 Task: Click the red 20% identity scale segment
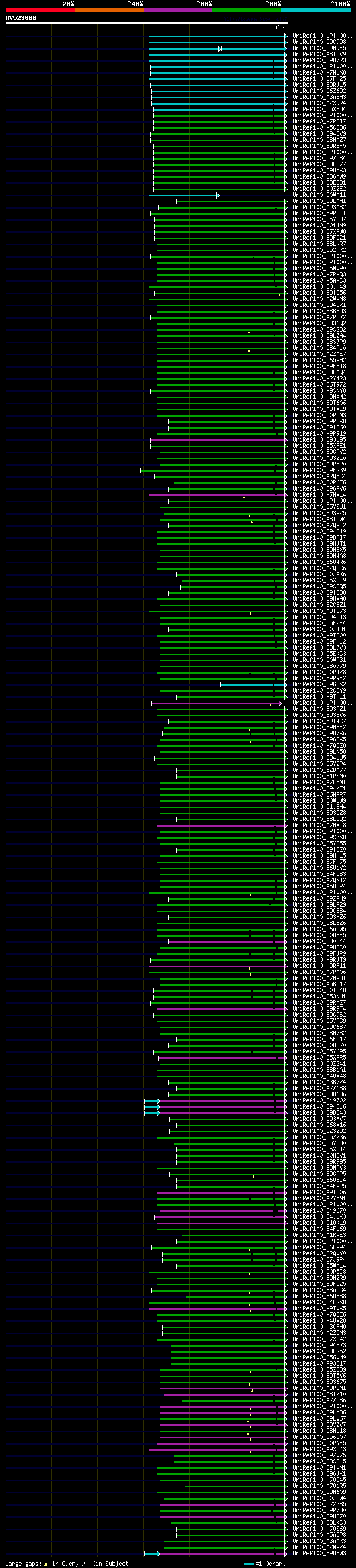point(39,10)
